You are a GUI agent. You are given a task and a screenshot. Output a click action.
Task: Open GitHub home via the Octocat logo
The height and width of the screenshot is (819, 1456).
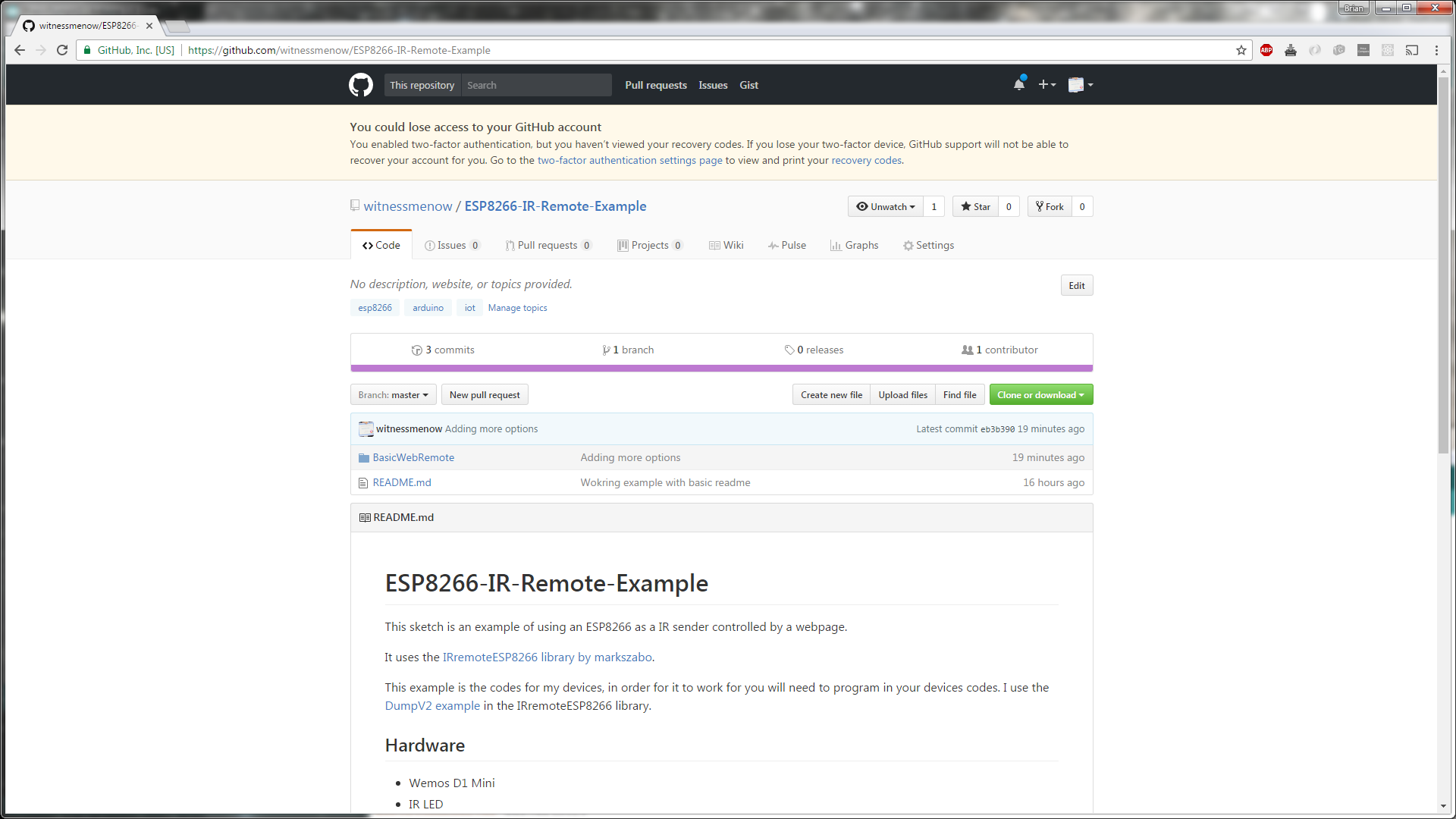point(361,84)
